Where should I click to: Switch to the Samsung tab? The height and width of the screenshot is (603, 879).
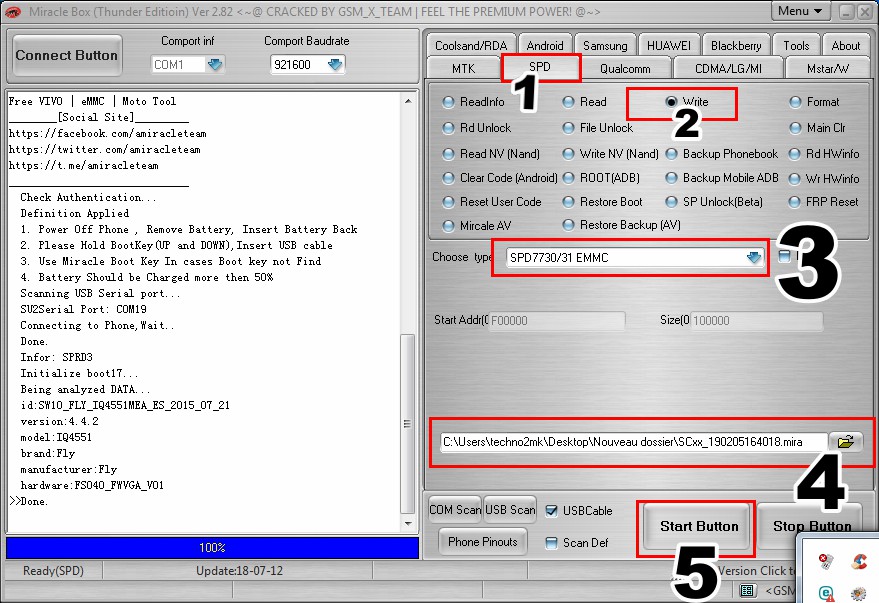[605, 45]
